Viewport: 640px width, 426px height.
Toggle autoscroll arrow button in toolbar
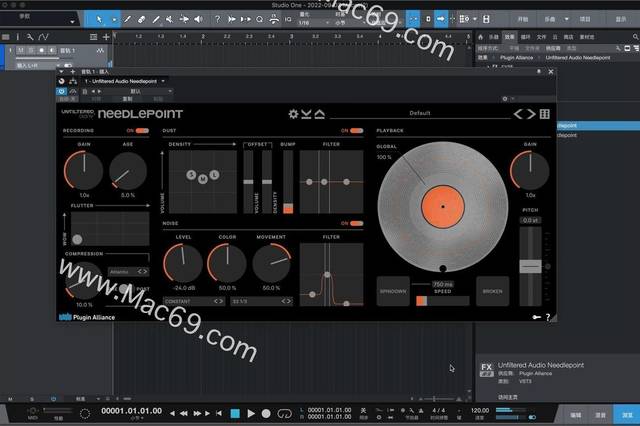click(x=441, y=19)
